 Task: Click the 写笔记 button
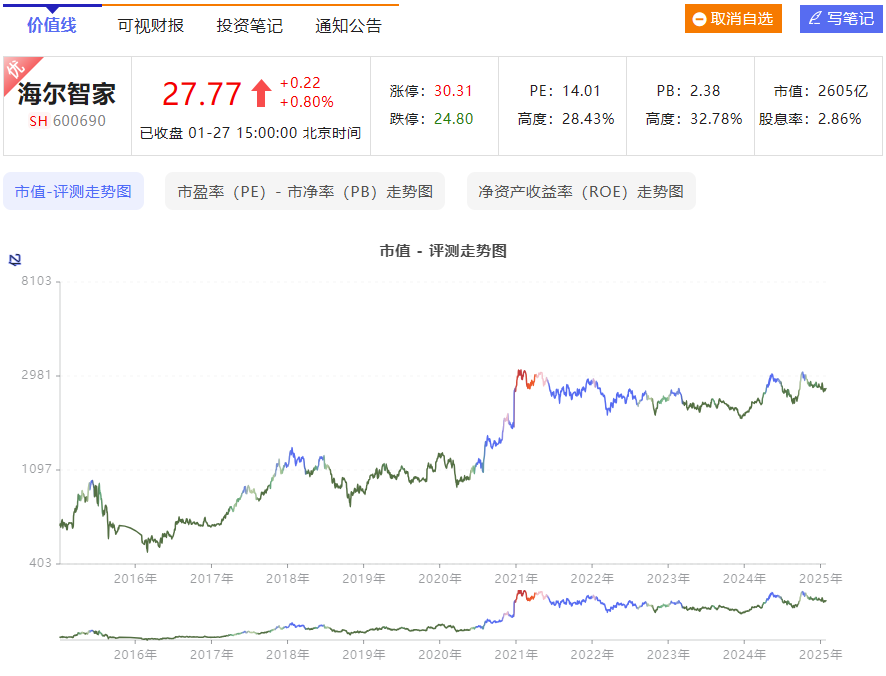pos(841,18)
